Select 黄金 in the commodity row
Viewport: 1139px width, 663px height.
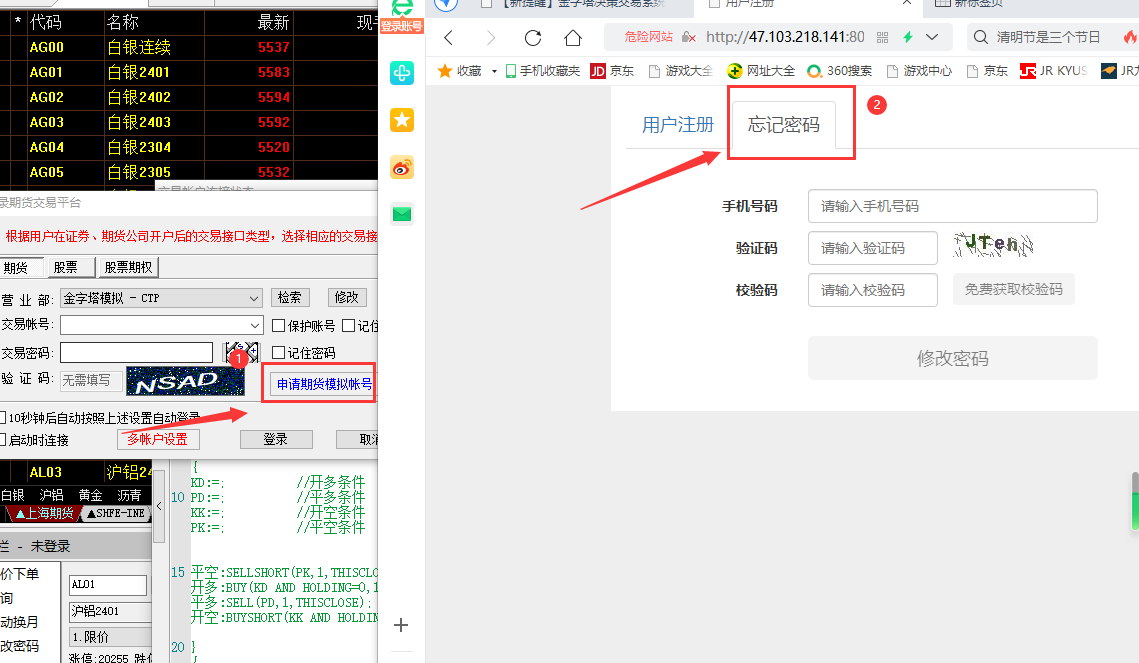90,495
